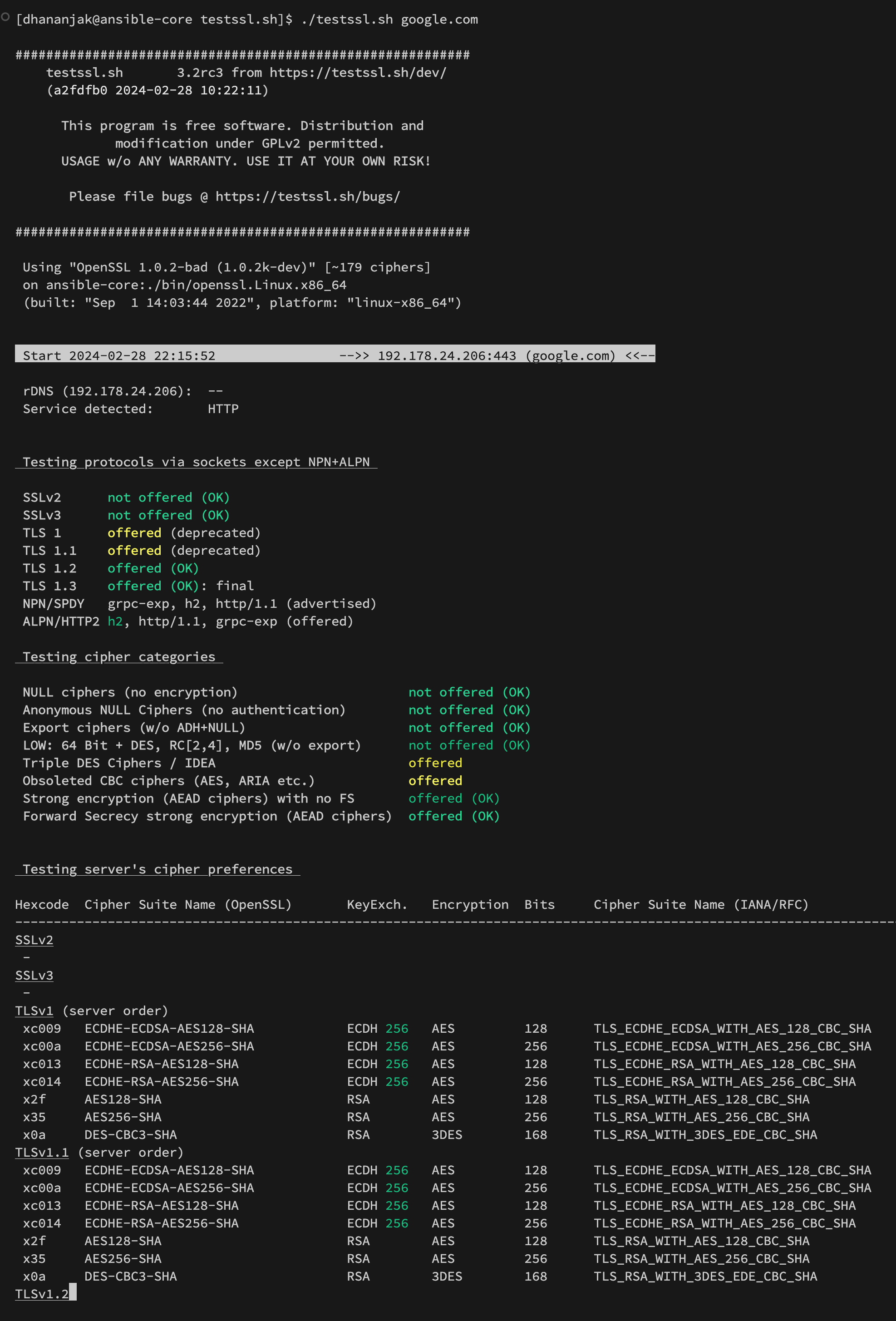Click heading "Testing protocols via sockets except NPN+ALPN"
The image size is (896, 1321).
tap(196, 462)
